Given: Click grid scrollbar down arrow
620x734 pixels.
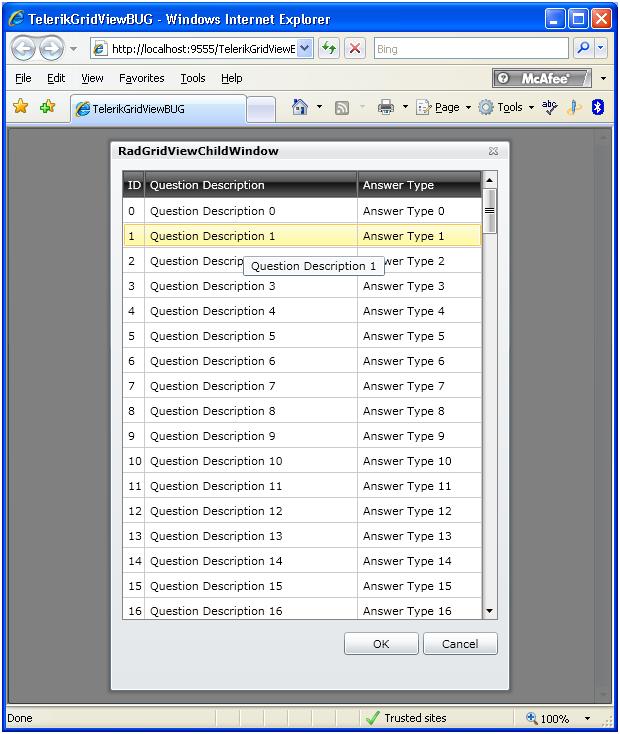Looking at the screenshot, I should point(489,611).
